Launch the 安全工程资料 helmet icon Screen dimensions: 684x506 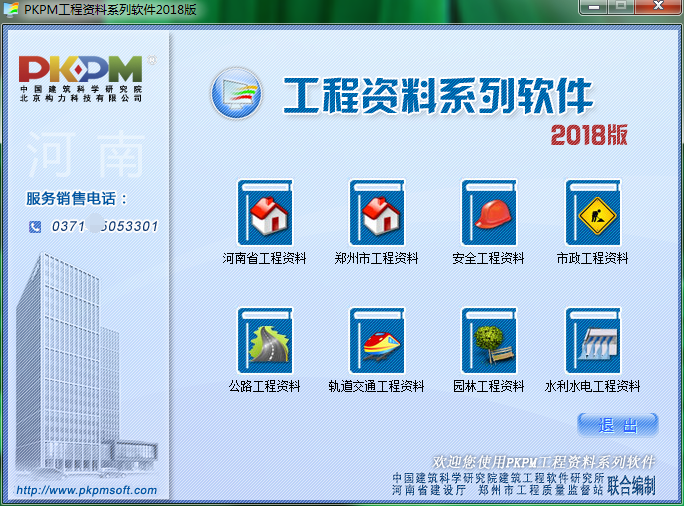click(x=489, y=212)
